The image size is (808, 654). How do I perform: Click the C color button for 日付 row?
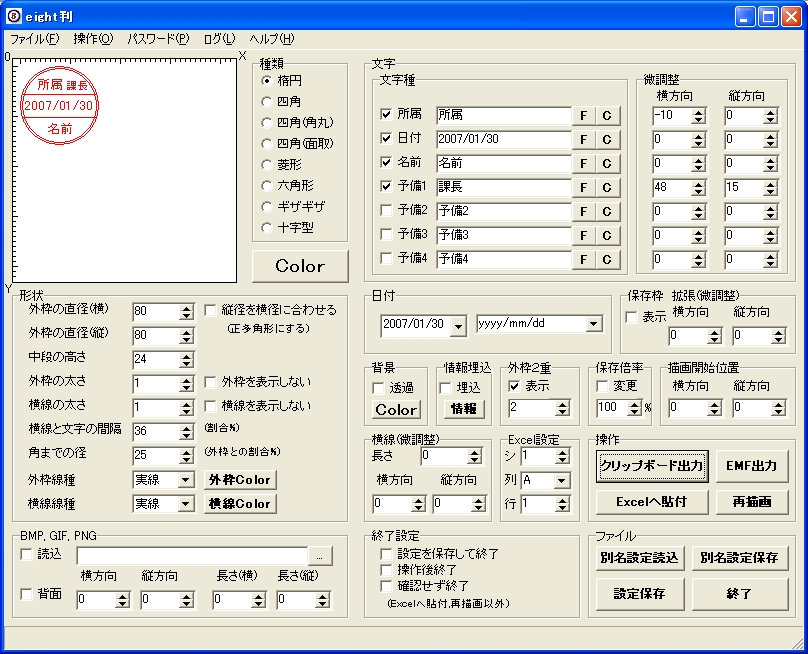[x=607, y=140]
